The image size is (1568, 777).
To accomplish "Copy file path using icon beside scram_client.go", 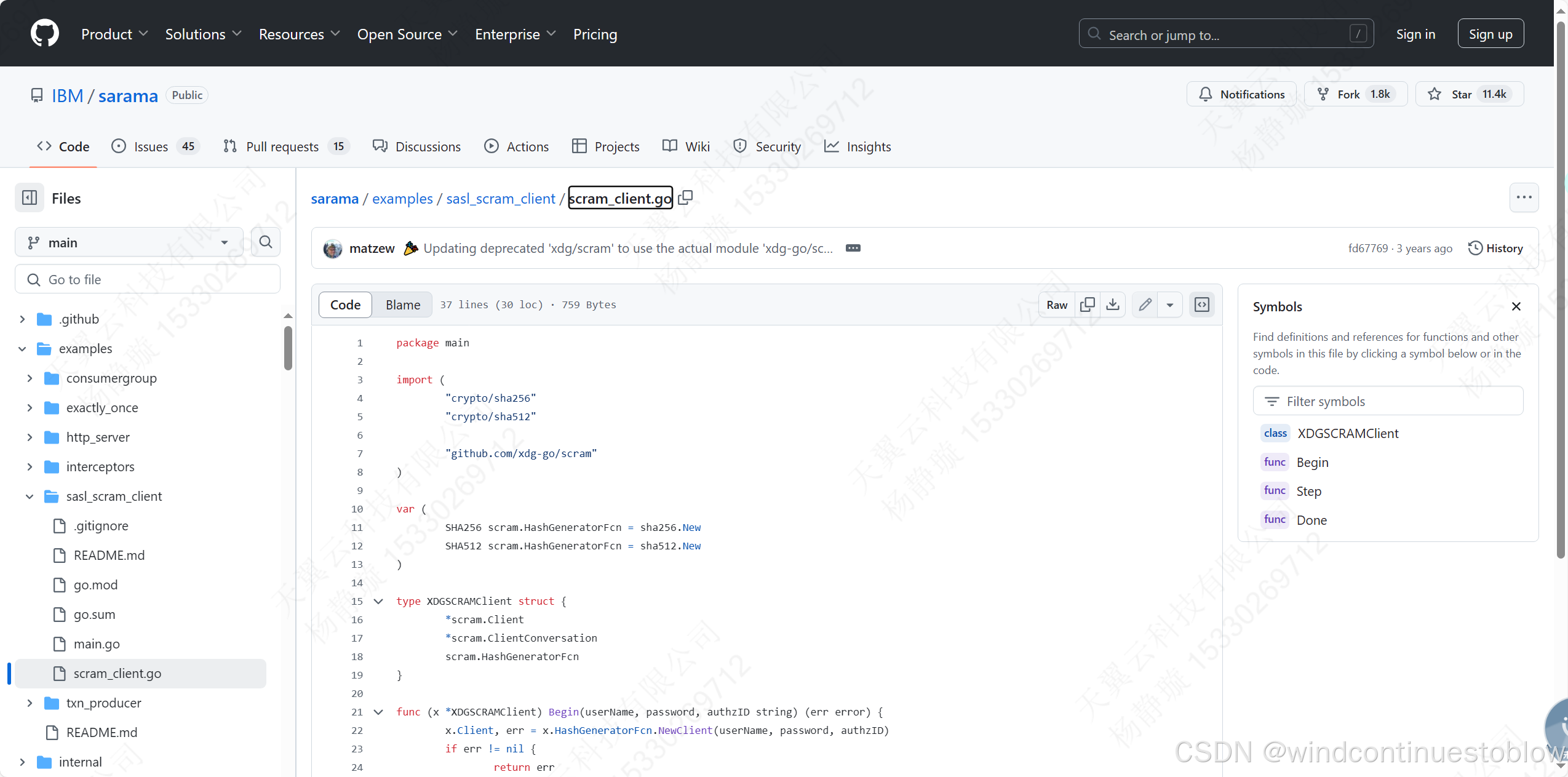I will [685, 197].
